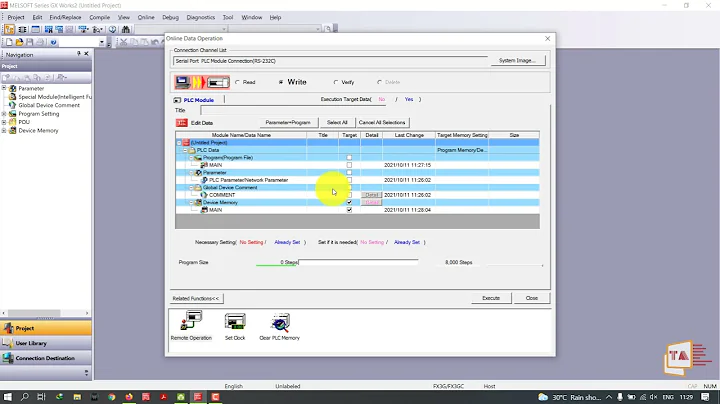
Task: Open the Find/Replace menu
Action: click(x=65, y=17)
